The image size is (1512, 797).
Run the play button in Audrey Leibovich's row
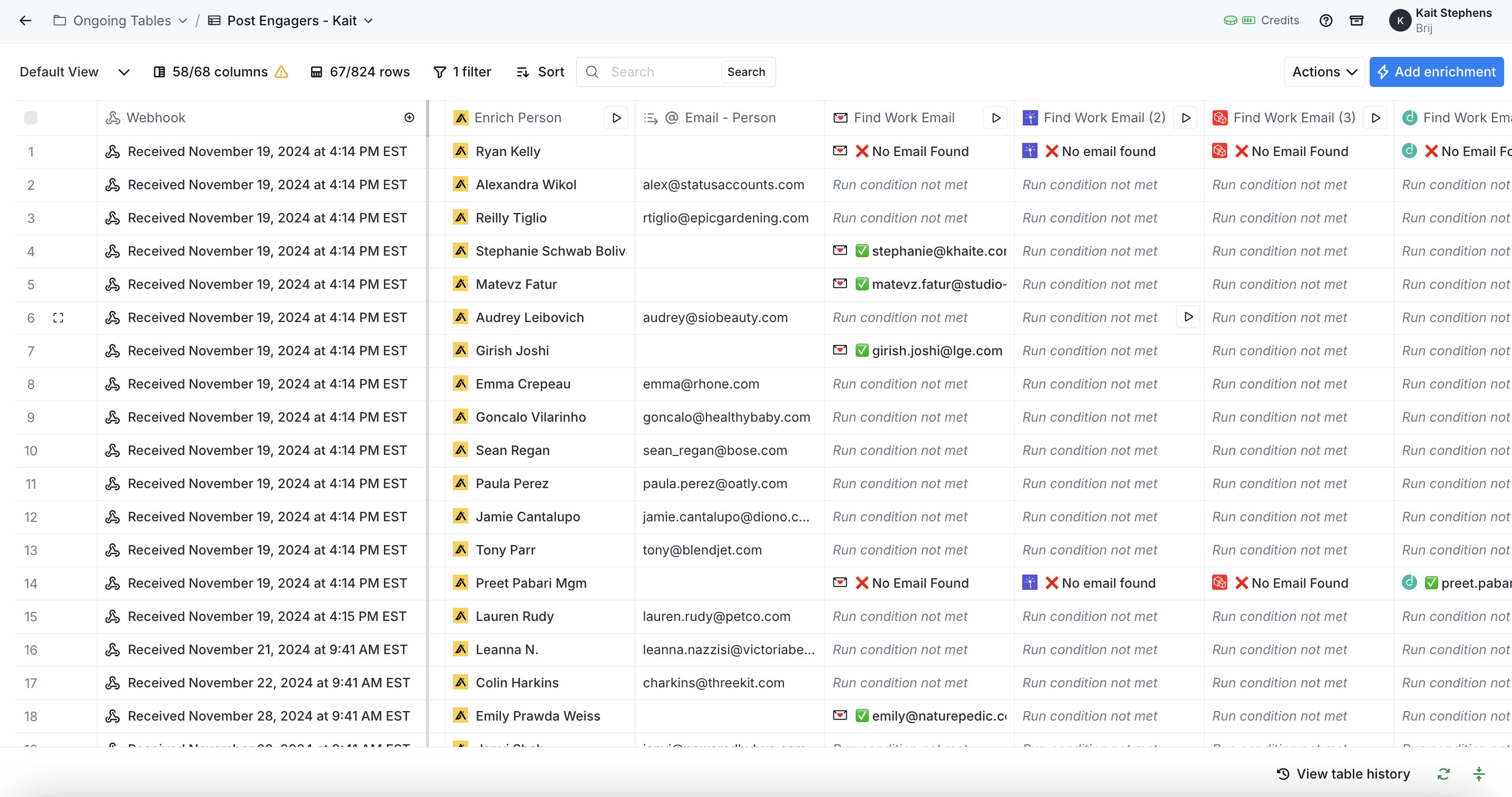(1189, 317)
